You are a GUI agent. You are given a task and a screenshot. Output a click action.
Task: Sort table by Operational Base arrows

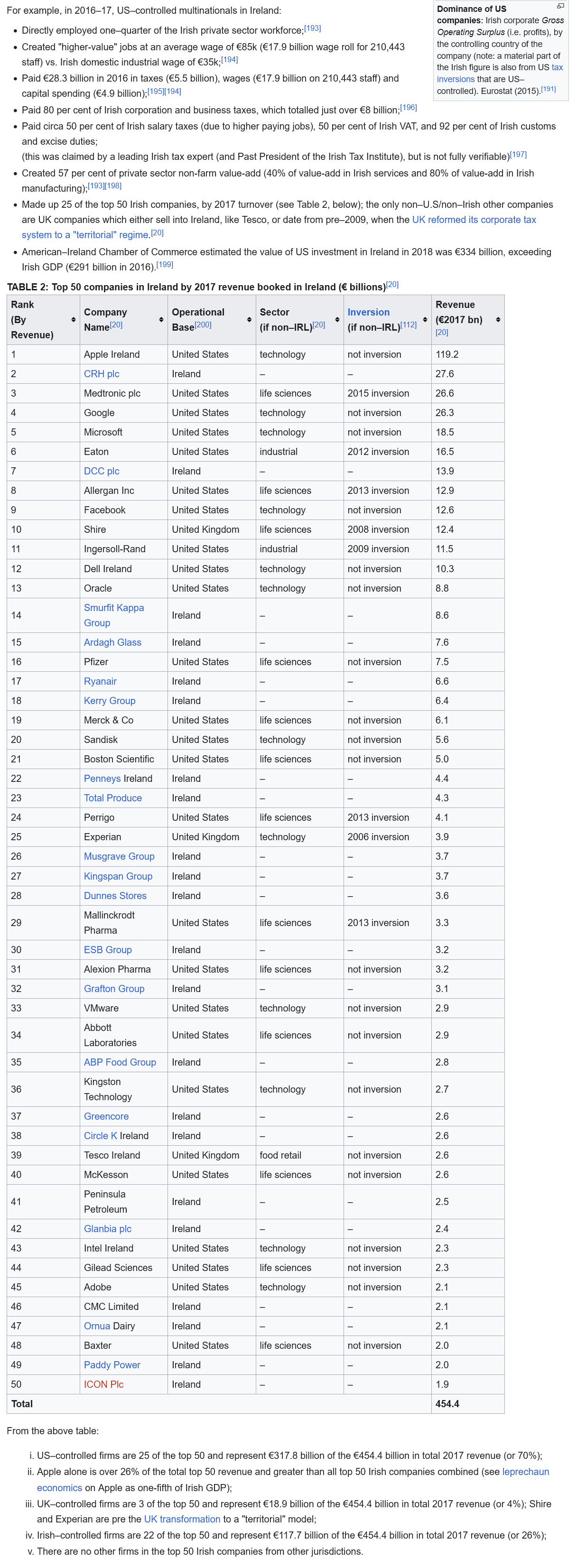249,320
